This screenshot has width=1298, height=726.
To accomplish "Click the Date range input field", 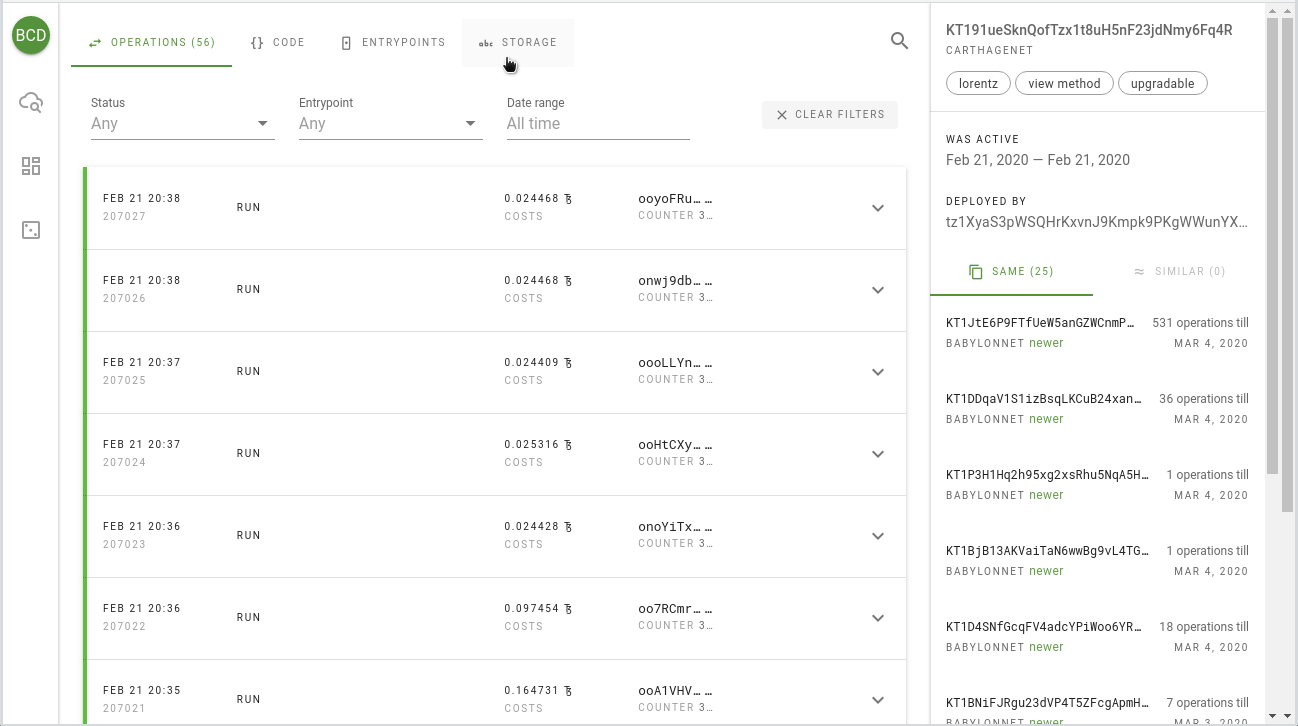I will click(x=597, y=124).
